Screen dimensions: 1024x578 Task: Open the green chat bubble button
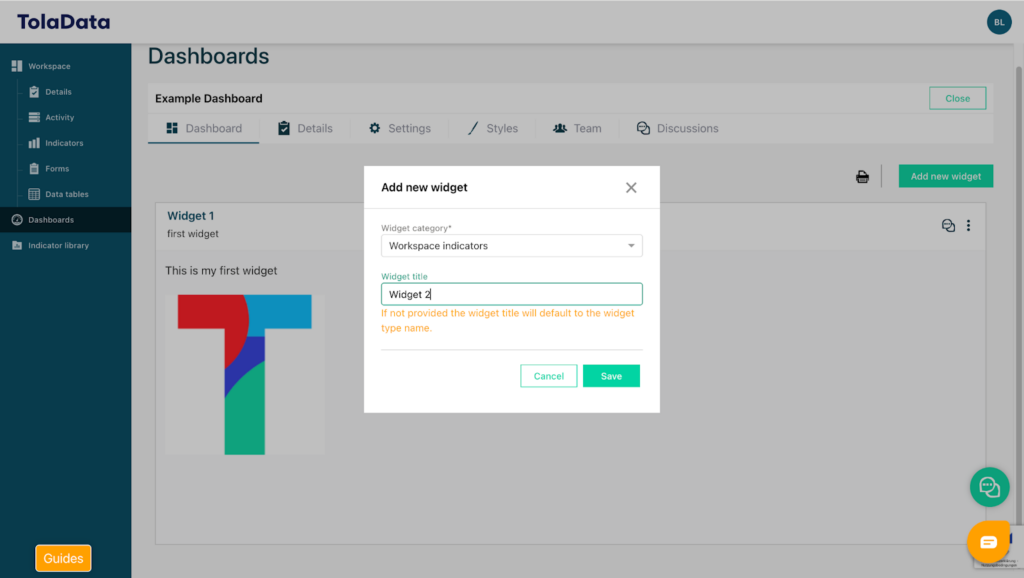tap(989, 487)
